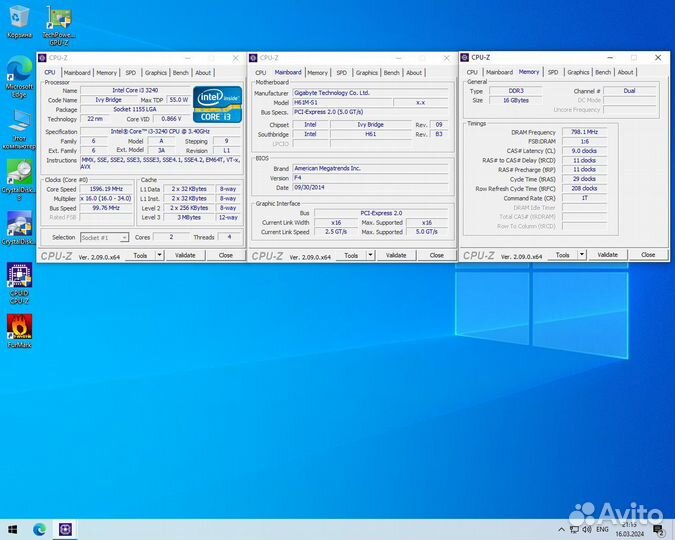Click the Specification value 'Intel Core i3-3240 CPU @ 3.40GHz'

pos(160,131)
